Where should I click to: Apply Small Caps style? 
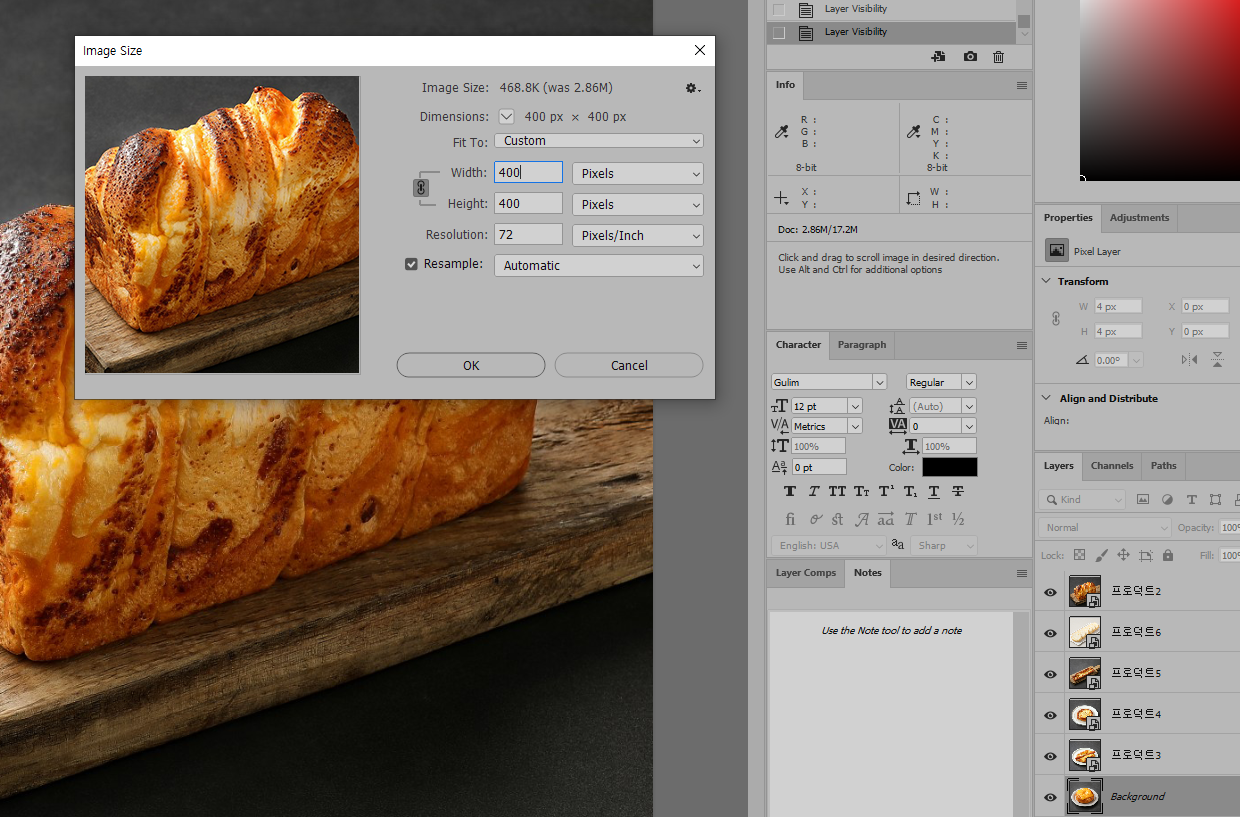pyautogui.click(x=862, y=491)
